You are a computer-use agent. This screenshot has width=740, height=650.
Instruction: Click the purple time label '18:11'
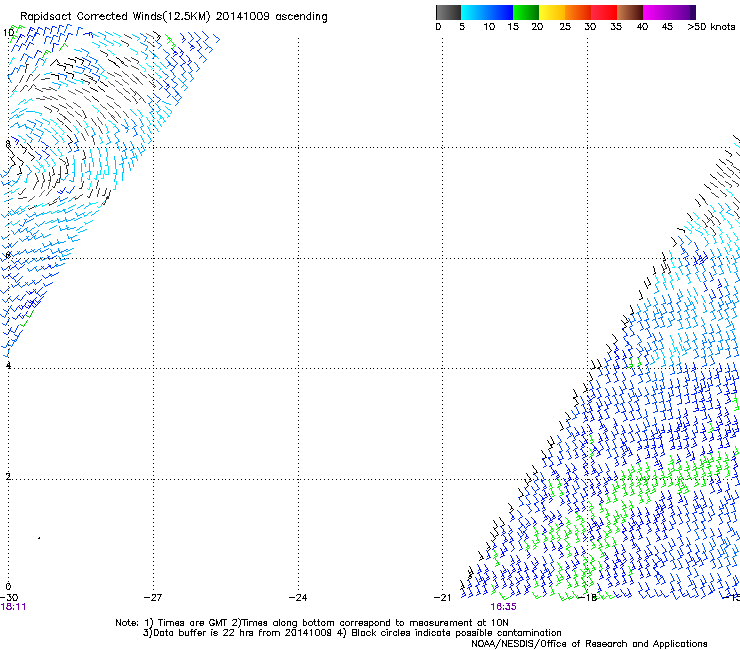coord(13,607)
